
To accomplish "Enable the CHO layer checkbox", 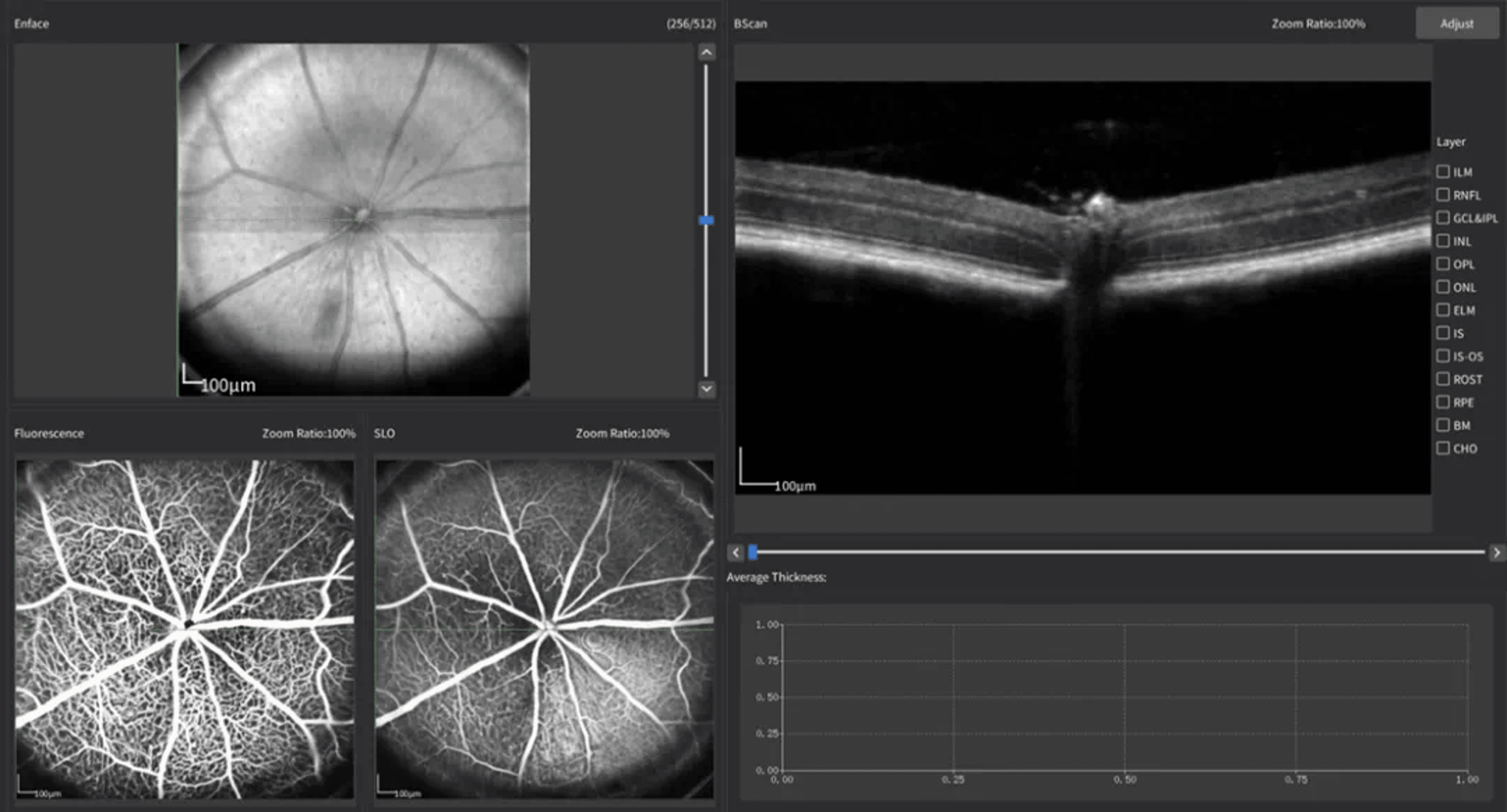I will (x=1443, y=448).
